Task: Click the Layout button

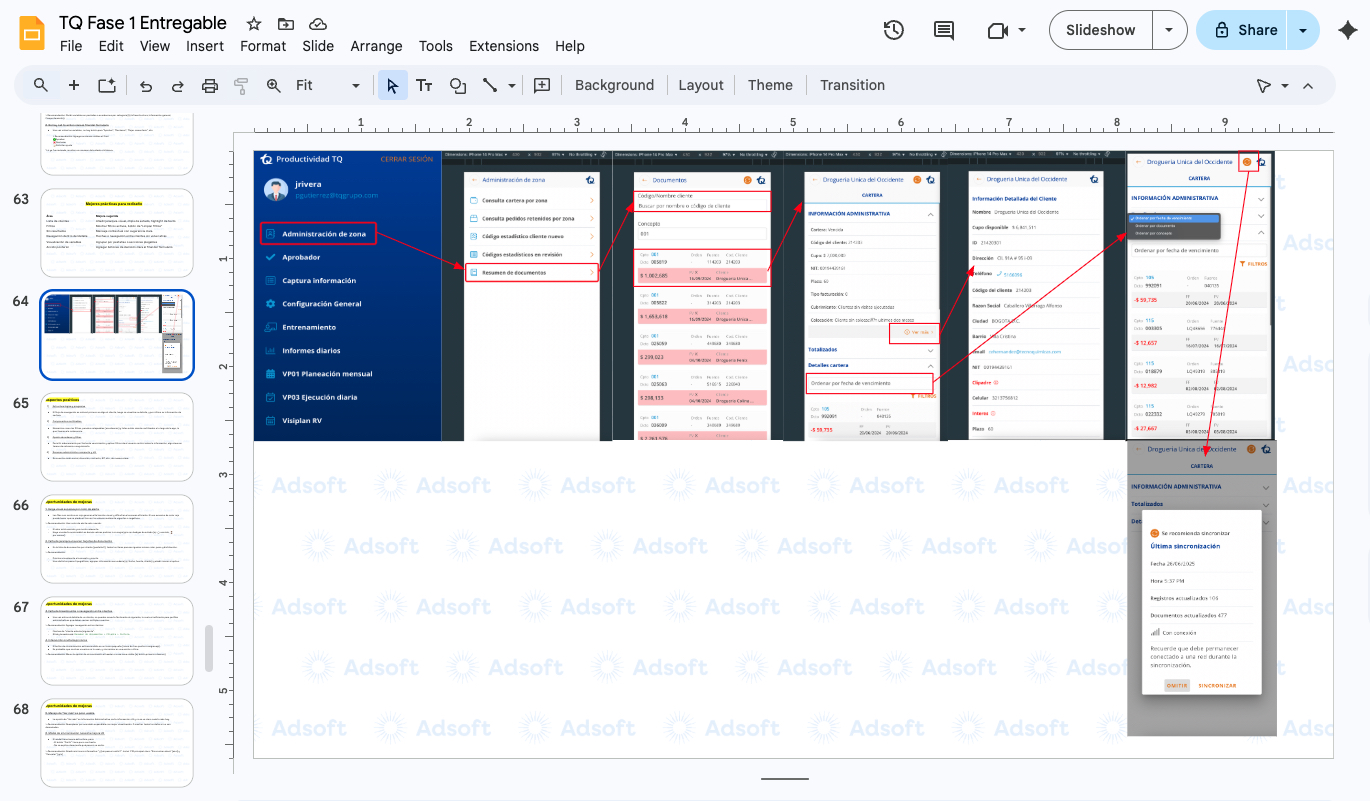Action: point(701,85)
